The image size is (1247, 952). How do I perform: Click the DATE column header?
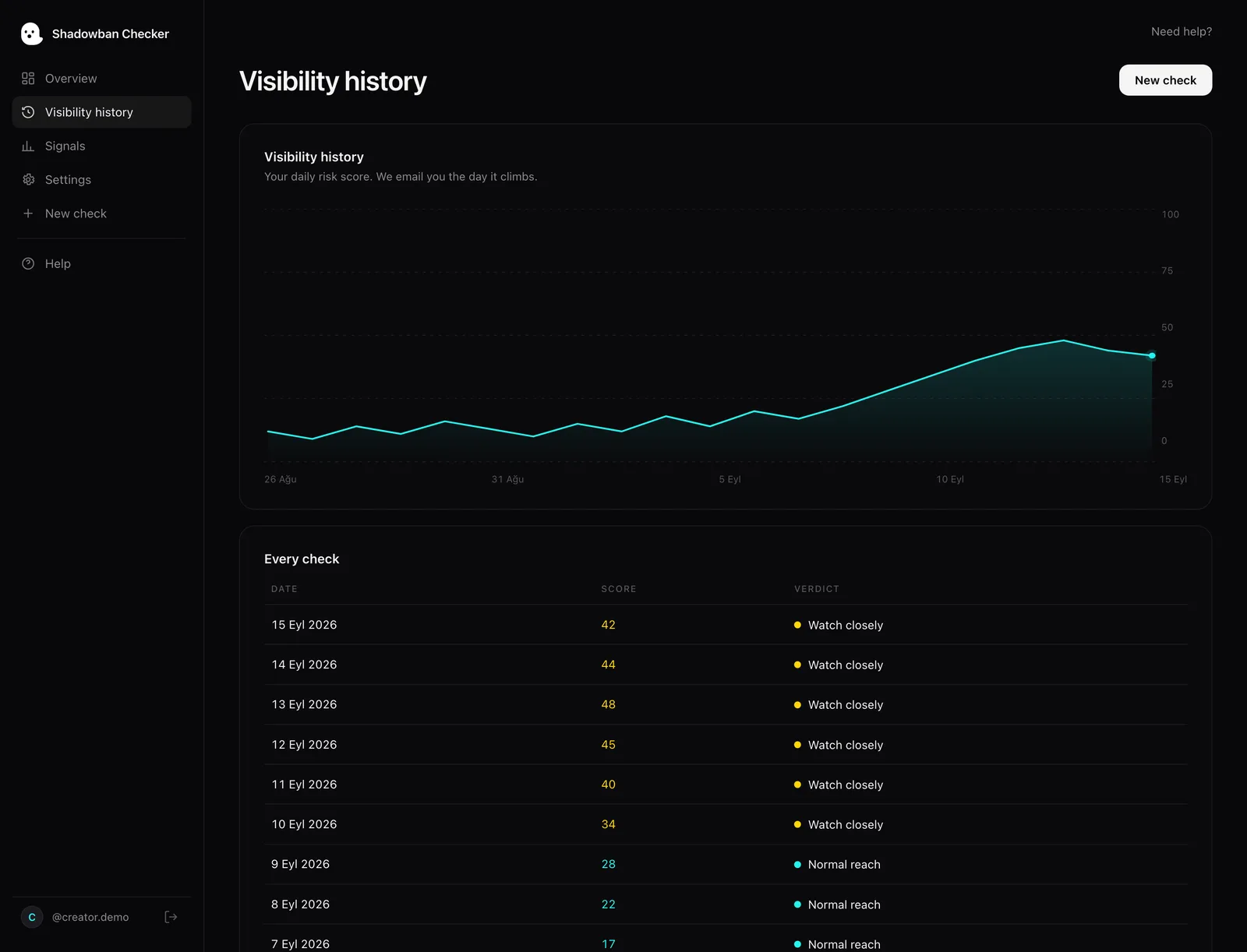tap(284, 589)
